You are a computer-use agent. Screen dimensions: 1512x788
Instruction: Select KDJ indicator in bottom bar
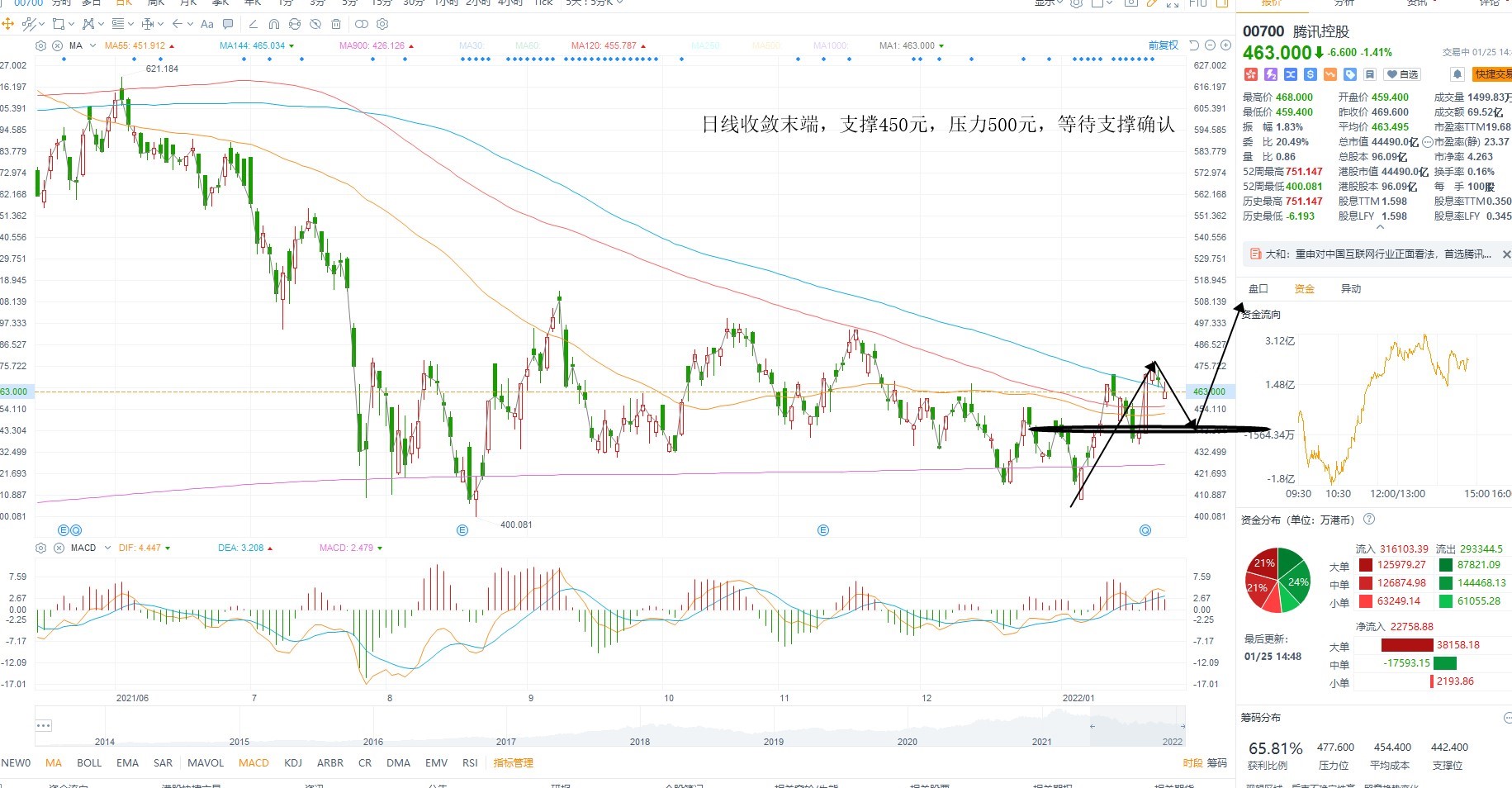(x=292, y=762)
